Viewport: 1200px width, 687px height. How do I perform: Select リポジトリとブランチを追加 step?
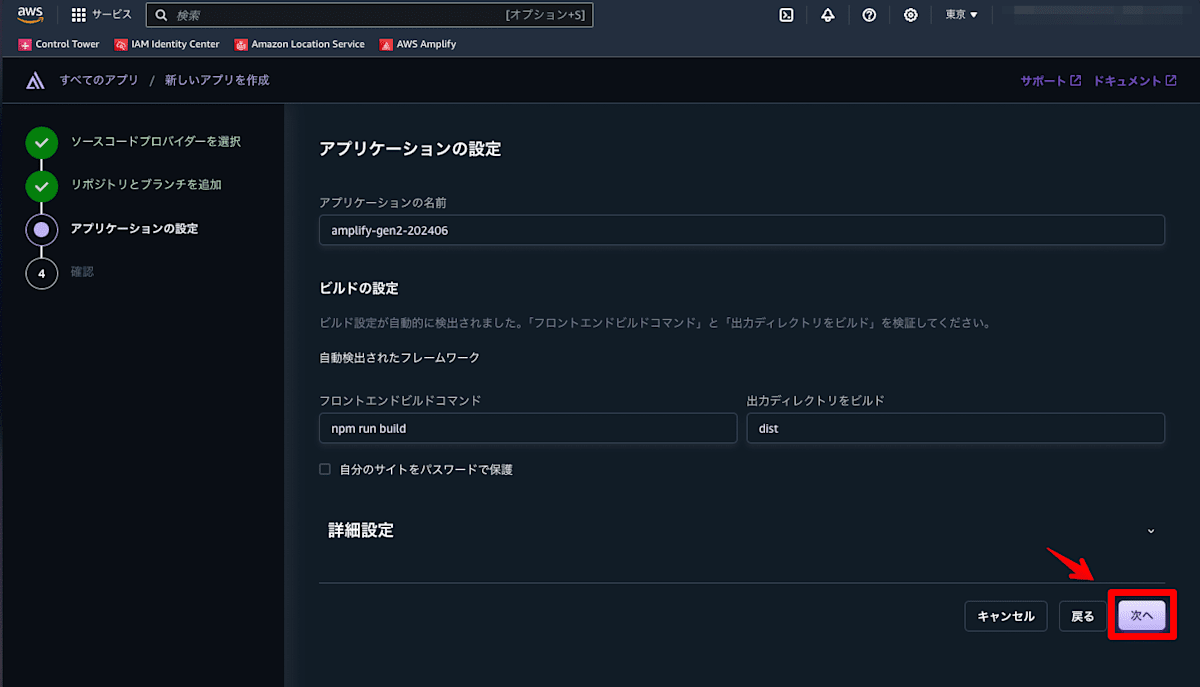(x=146, y=185)
